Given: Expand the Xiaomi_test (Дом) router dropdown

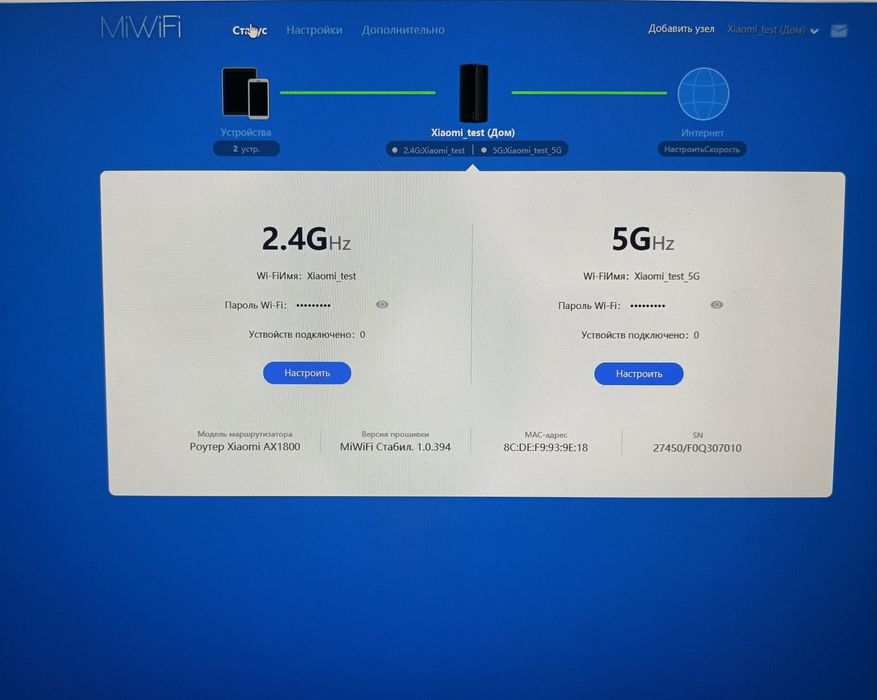Looking at the screenshot, I should point(772,30).
